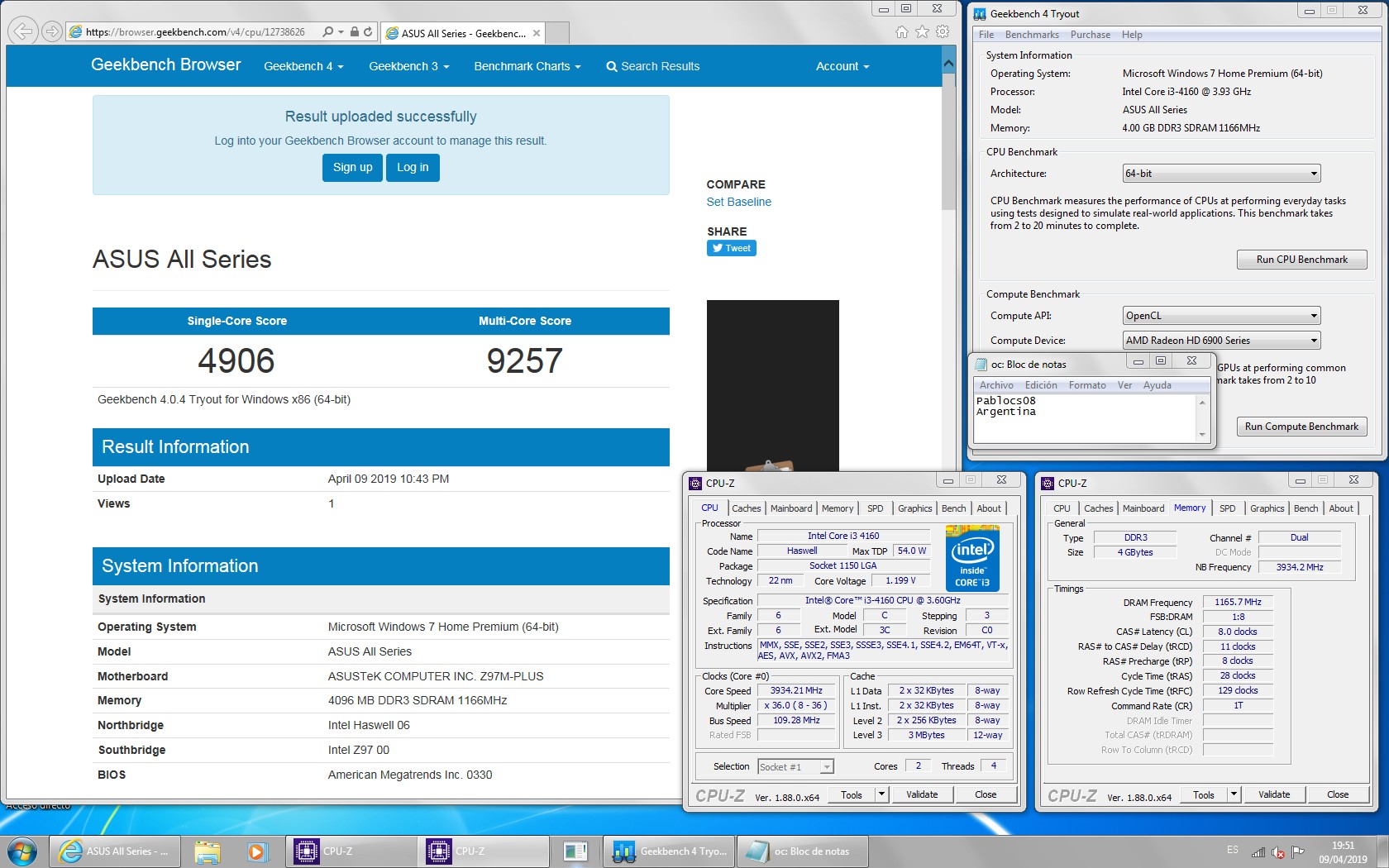This screenshot has height=868, width=1389.
Task: Click the Windows Start orb
Action: pyautogui.click(x=22, y=851)
